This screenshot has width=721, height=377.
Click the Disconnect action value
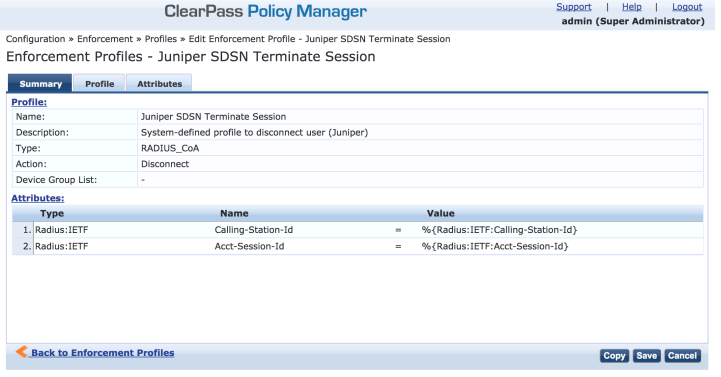(x=165, y=164)
